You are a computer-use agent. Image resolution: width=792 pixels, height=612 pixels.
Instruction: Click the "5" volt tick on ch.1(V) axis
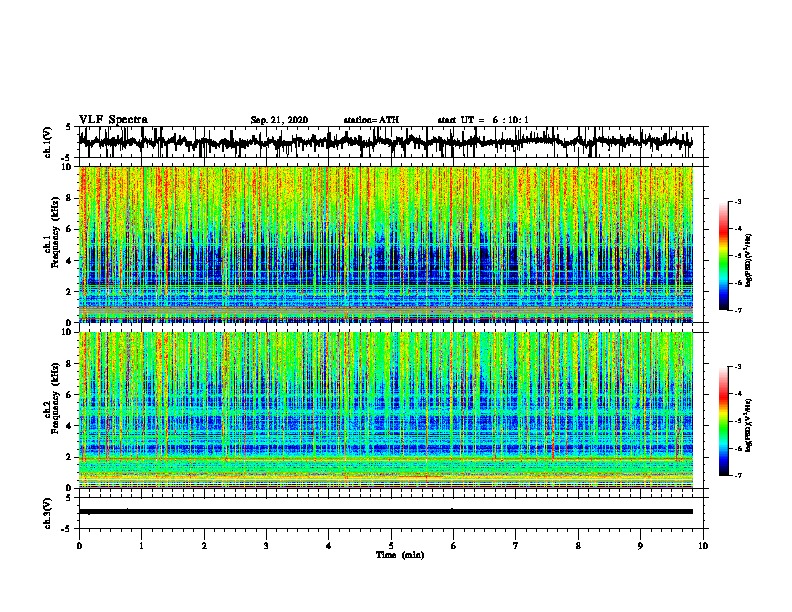pyautogui.click(x=68, y=127)
